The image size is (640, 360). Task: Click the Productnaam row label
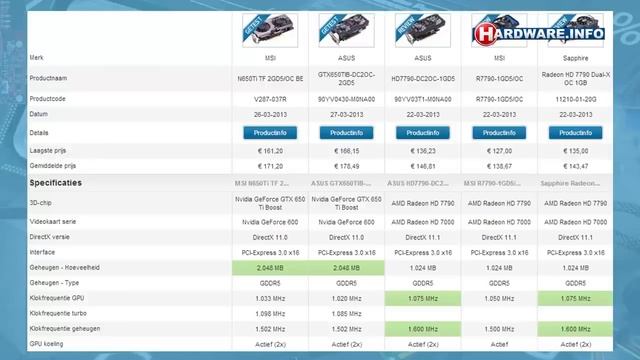48,78
